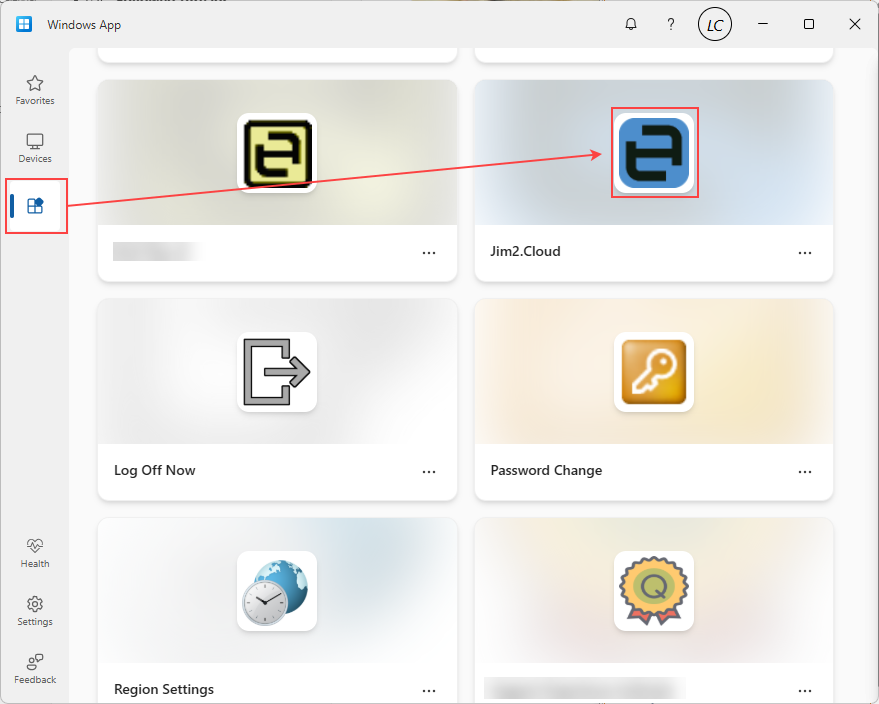Click the Region Settings globe-clock icon

[x=277, y=591]
